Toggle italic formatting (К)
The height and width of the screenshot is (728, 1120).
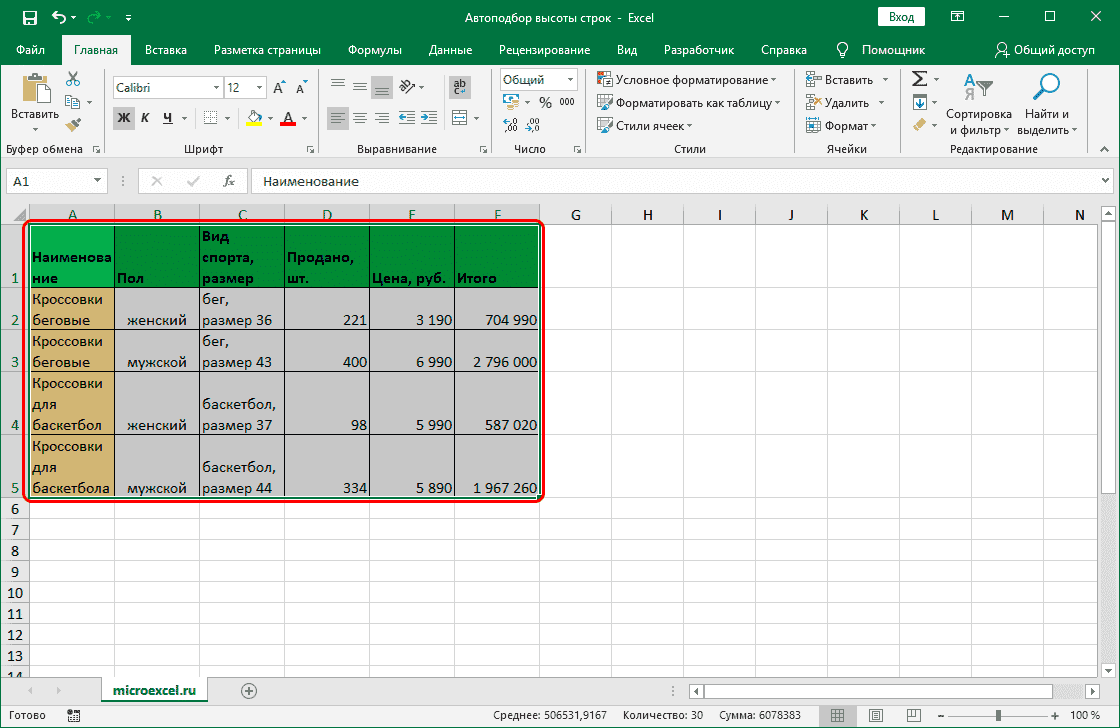146,118
